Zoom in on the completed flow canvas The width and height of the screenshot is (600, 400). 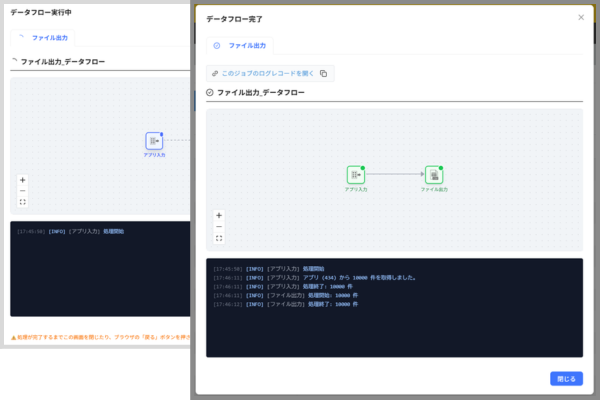219,216
